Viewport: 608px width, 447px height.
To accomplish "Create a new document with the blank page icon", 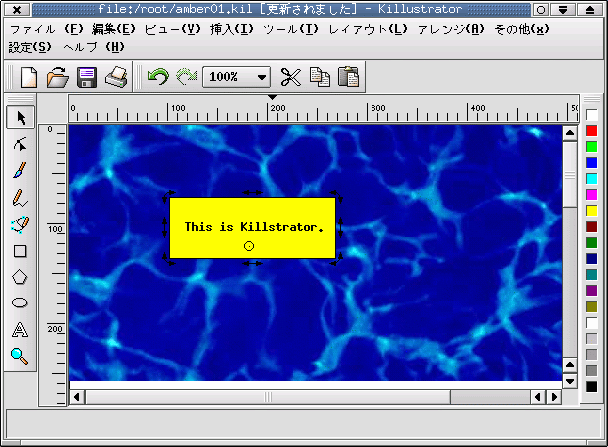I will tap(29, 77).
